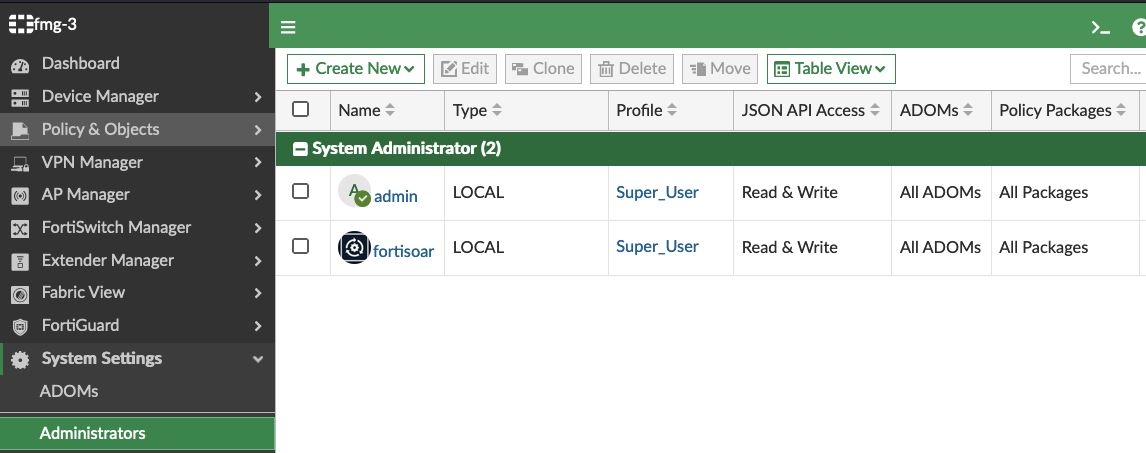Click the Delete button

(632, 69)
